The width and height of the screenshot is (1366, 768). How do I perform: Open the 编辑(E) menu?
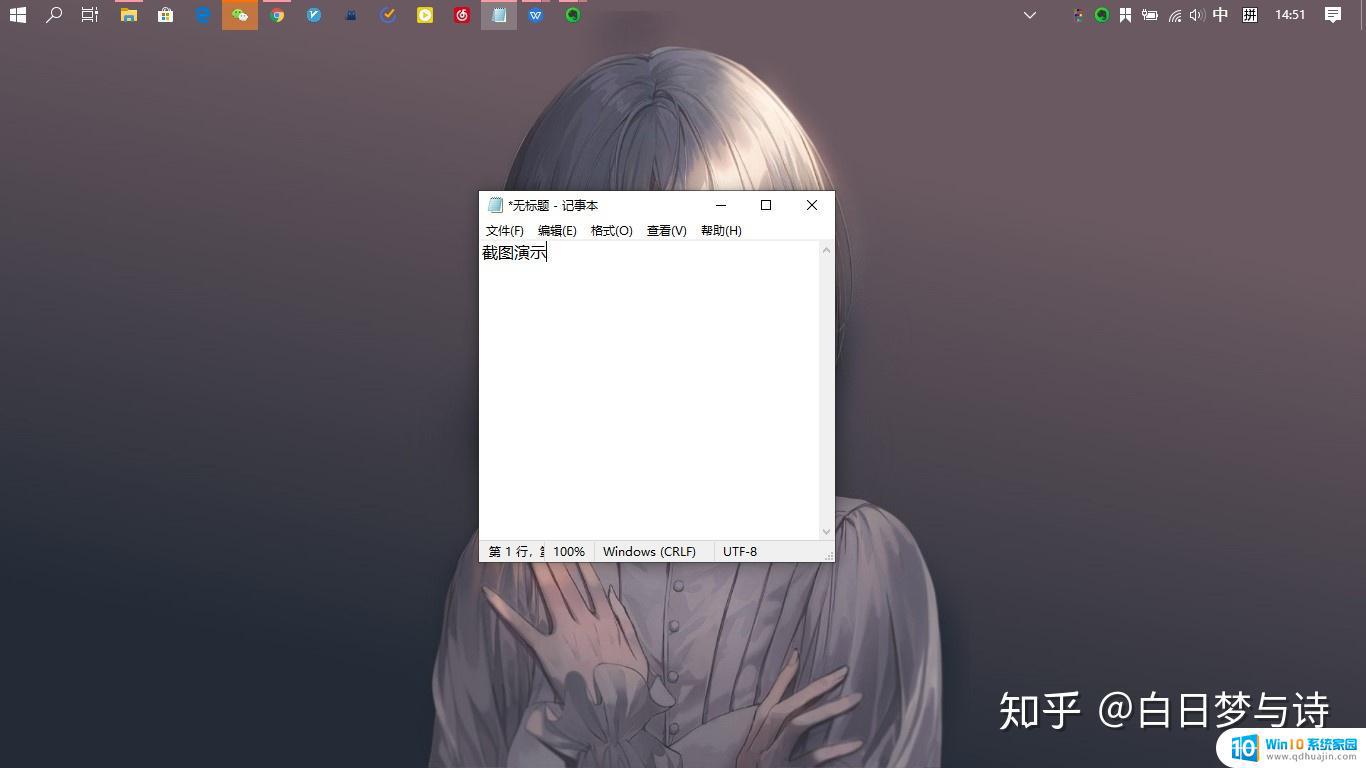click(x=557, y=231)
